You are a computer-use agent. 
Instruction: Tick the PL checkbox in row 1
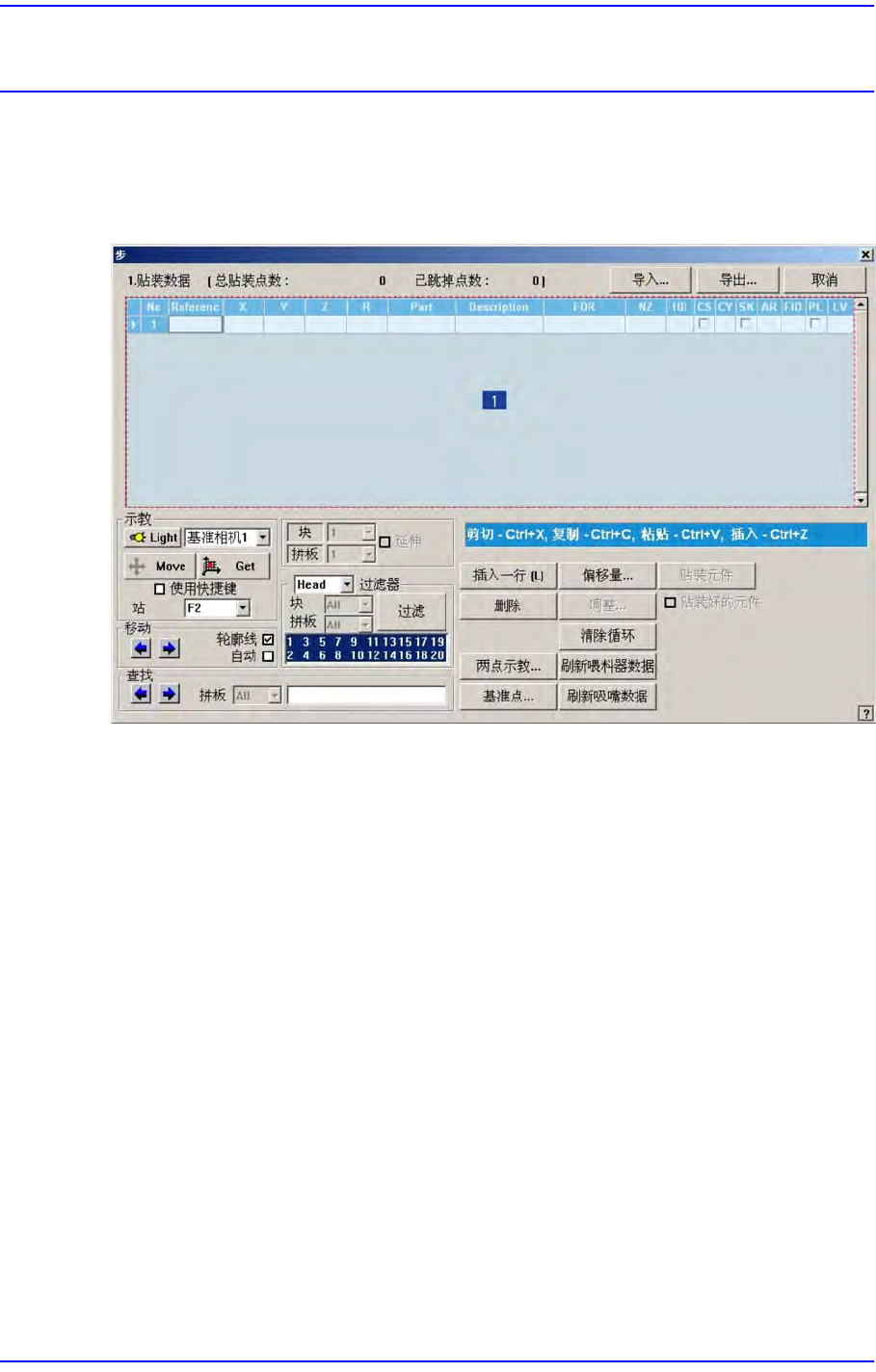(814, 325)
